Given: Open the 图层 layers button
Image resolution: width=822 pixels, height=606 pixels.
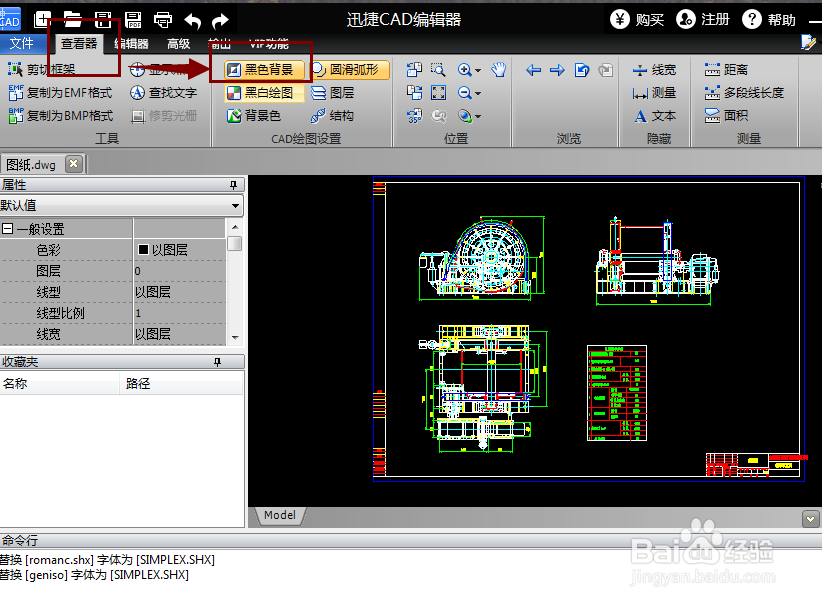Looking at the screenshot, I should [333, 93].
